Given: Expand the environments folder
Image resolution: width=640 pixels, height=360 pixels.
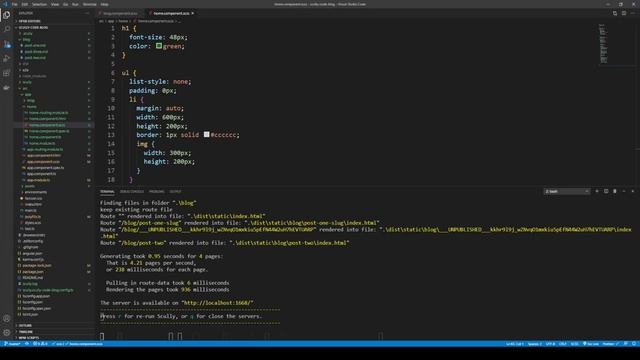Looking at the screenshot, I should pyautogui.click(x=36, y=192).
